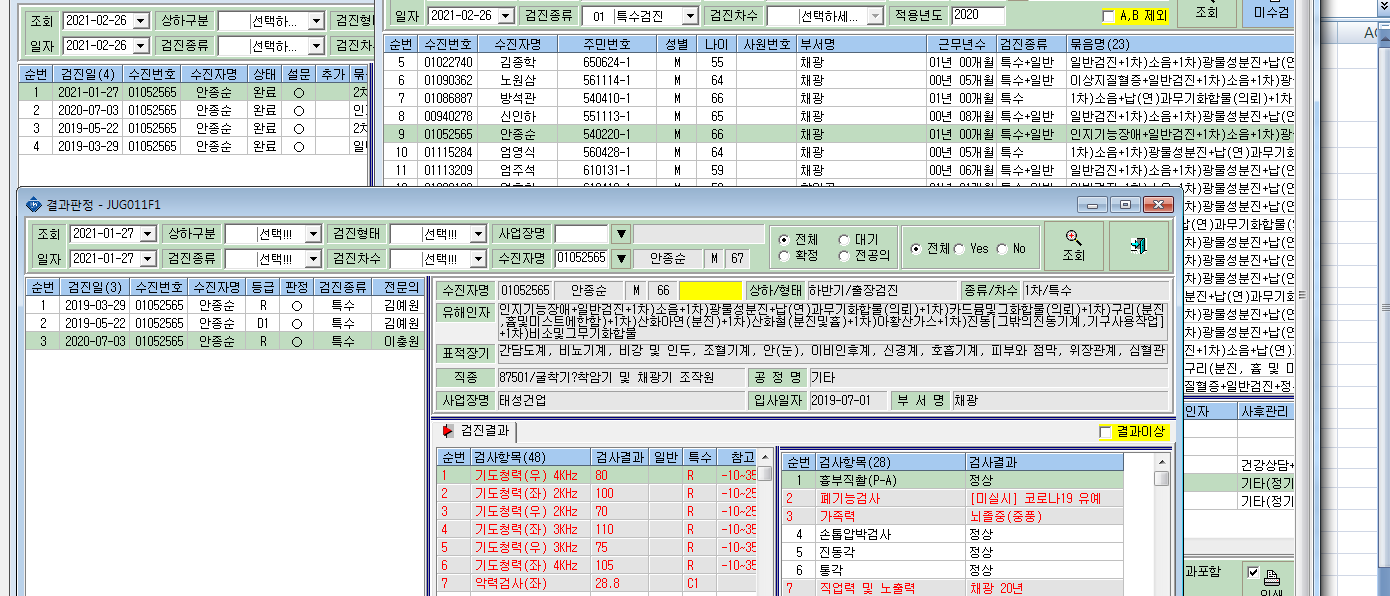Click the 조회 button in top window
The image size is (1390, 596).
(x=1207, y=12)
